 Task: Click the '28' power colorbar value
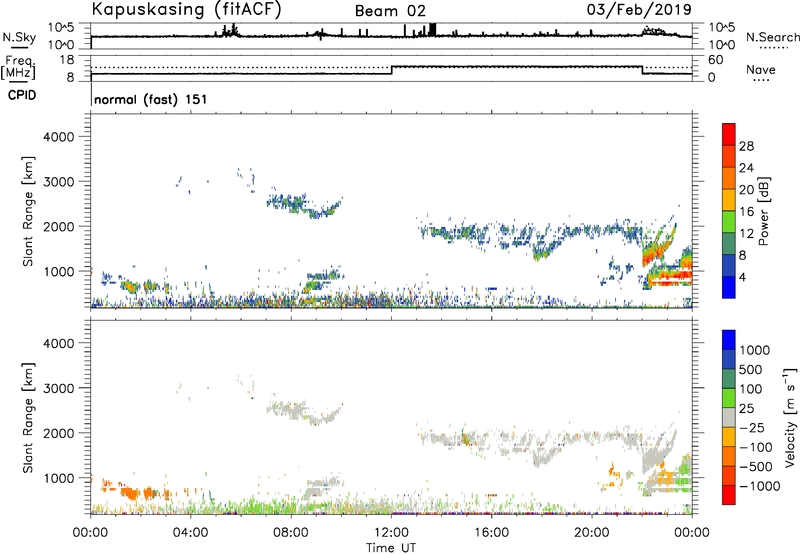point(746,146)
